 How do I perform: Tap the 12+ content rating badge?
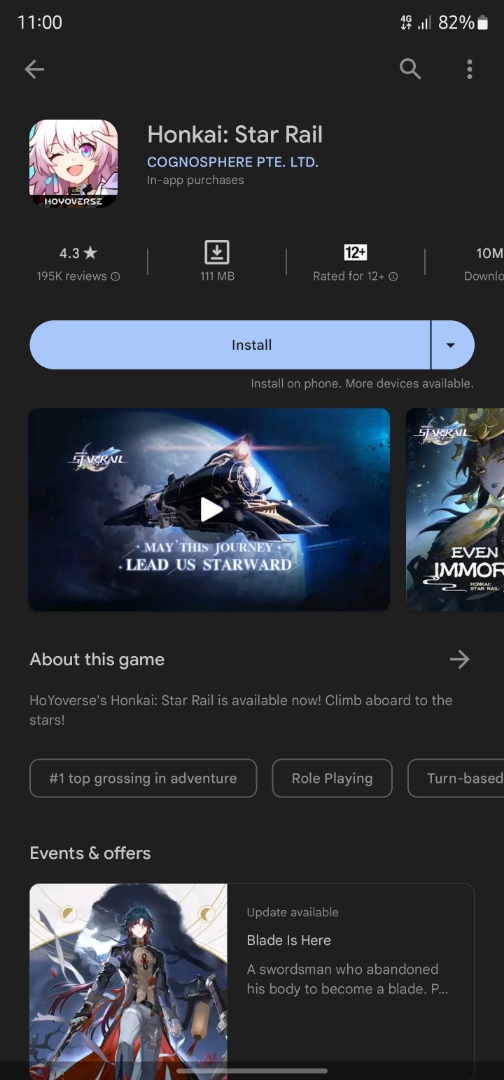pos(355,253)
